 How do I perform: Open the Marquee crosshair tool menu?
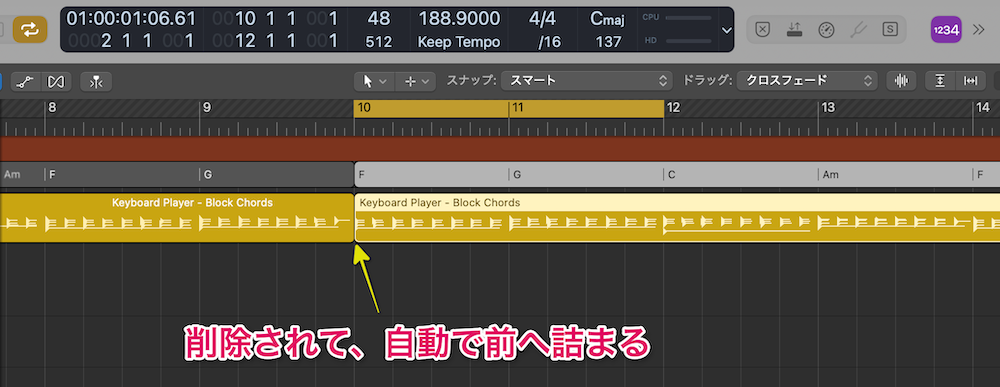tap(415, 81)
